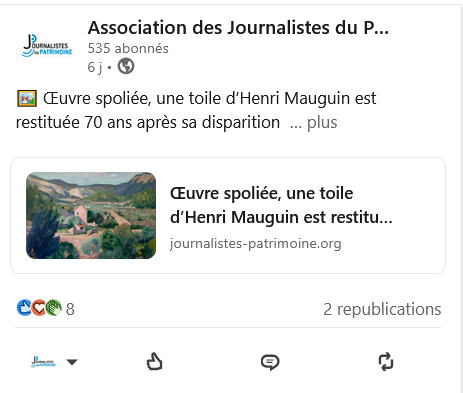
Task: Click the red heart reaction icon
Action: (39, 307)
